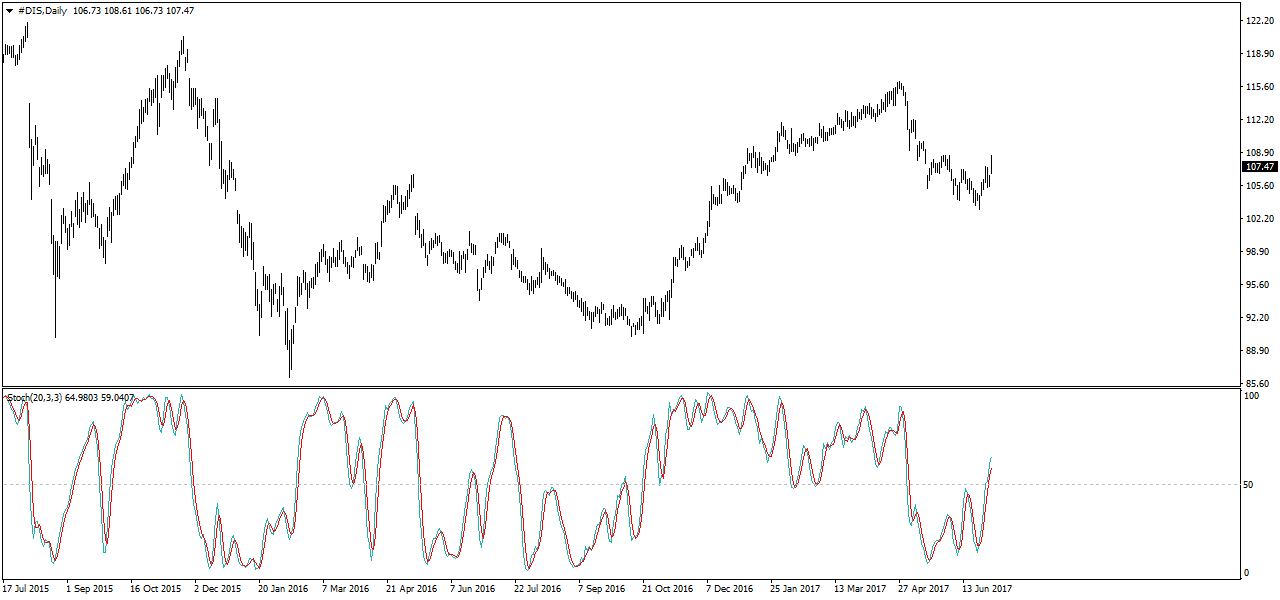Click the 21 Oct 2016 date label
1280x600 pixels.
[667, 589]
